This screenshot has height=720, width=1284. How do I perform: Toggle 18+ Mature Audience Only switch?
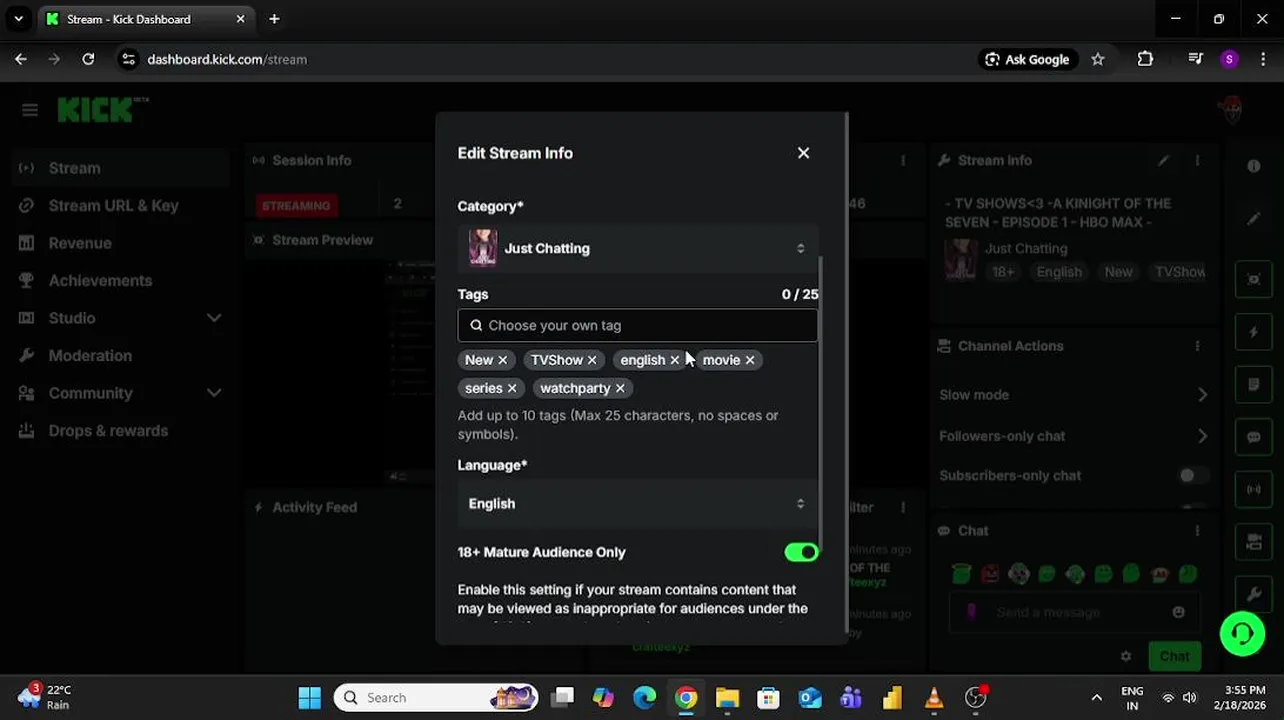[x=801, y=552]
